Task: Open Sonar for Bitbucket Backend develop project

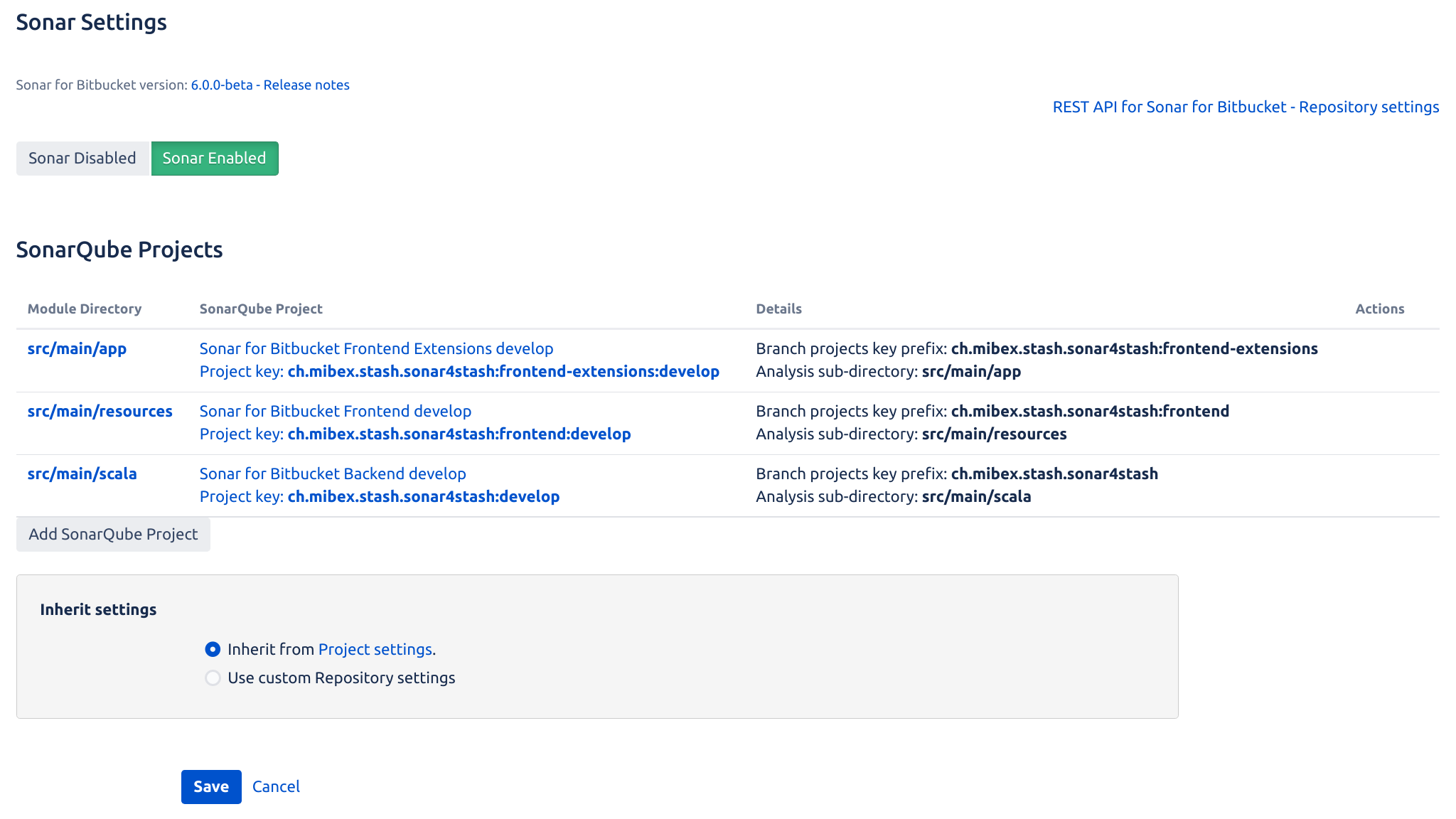Action: point(333,473)
